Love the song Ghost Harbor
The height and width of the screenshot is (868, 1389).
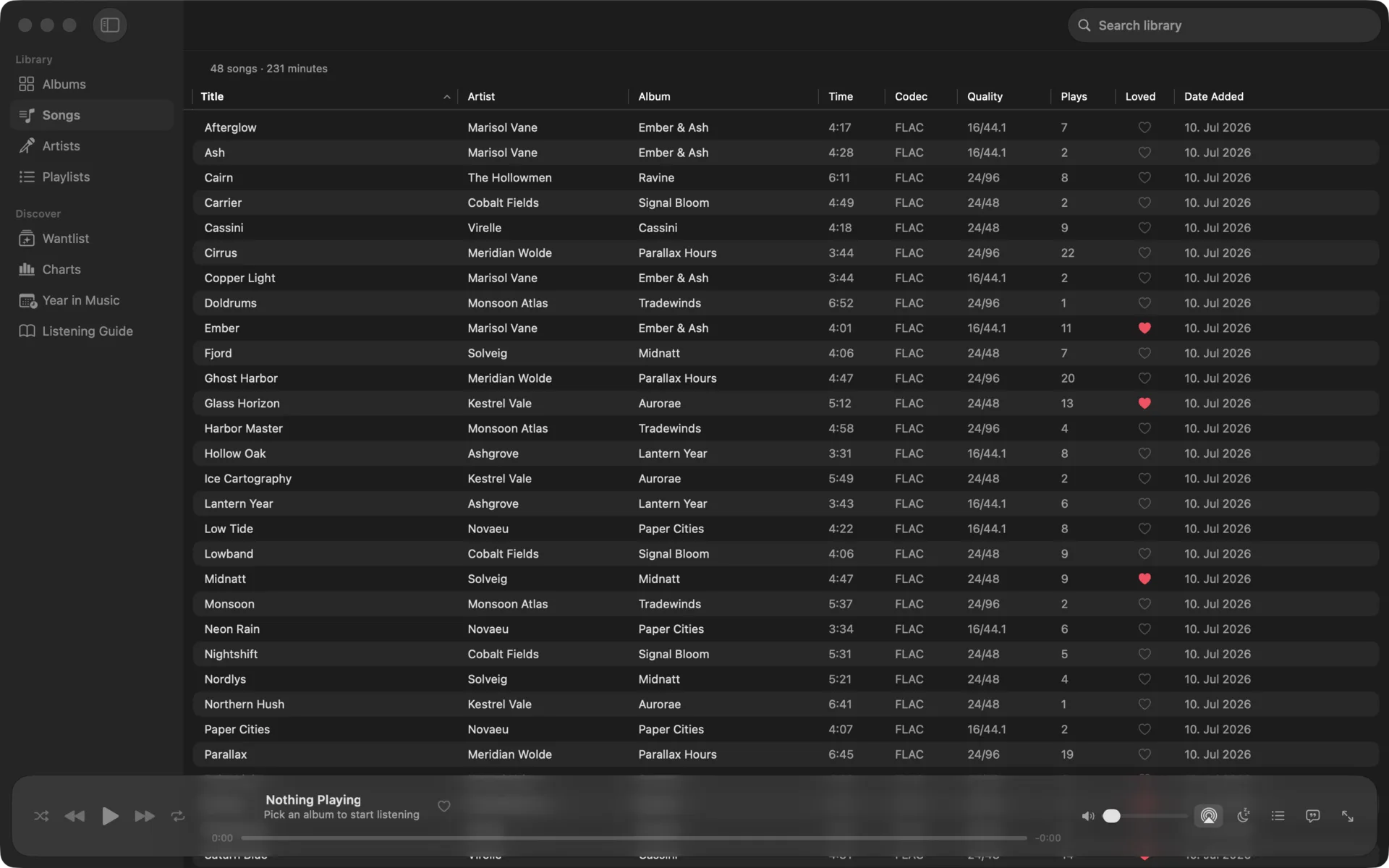click(x=1144, y=378)
